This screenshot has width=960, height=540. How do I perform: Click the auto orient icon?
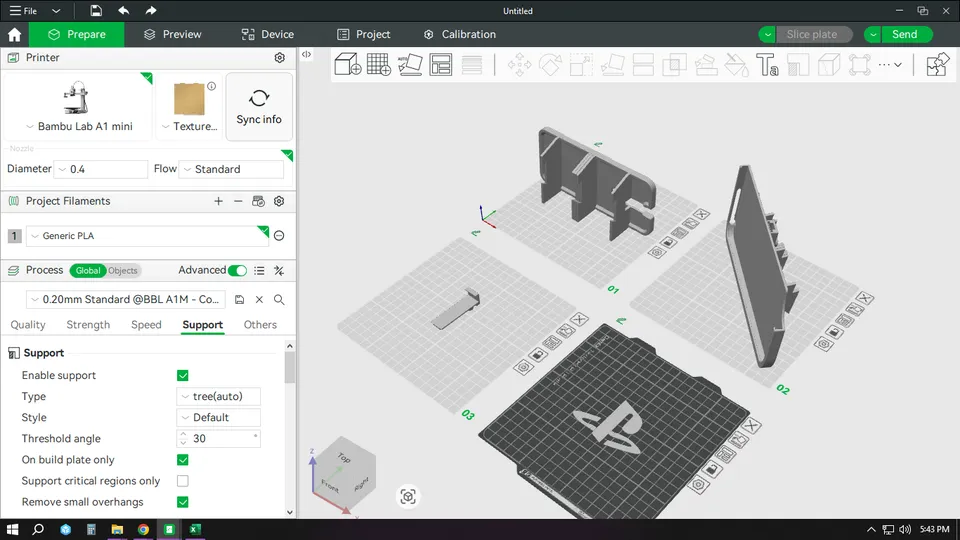(x=410, y=64)
